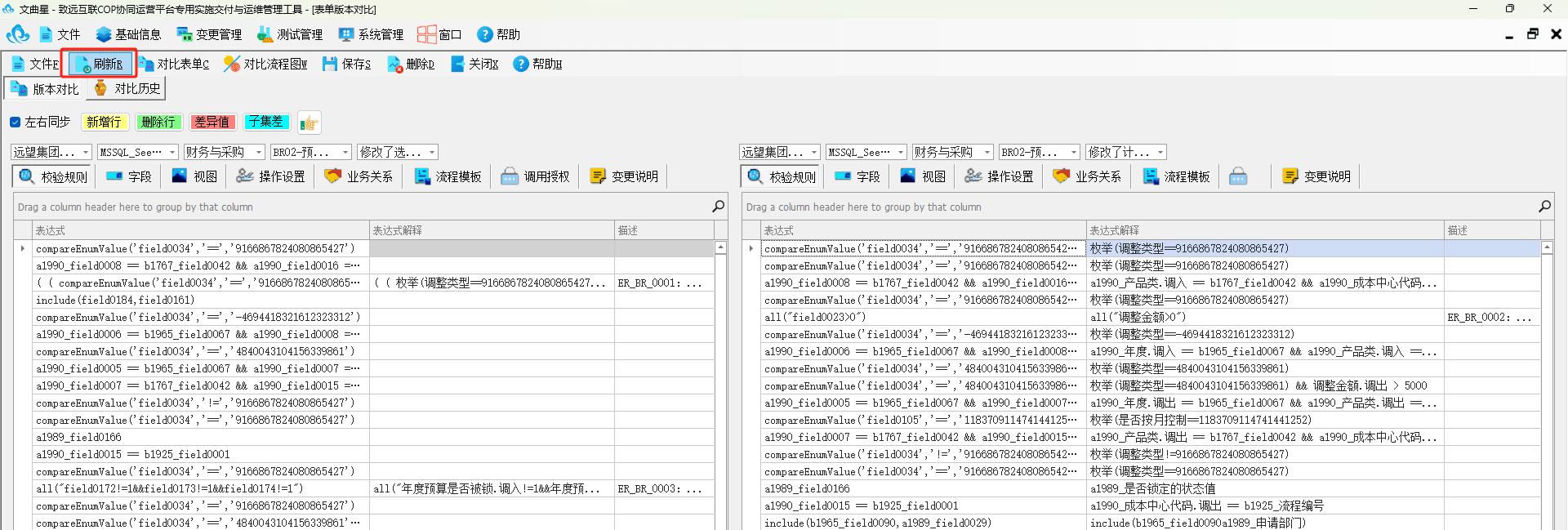Select left panel 操作设置 tab

(x=270, y=176)
